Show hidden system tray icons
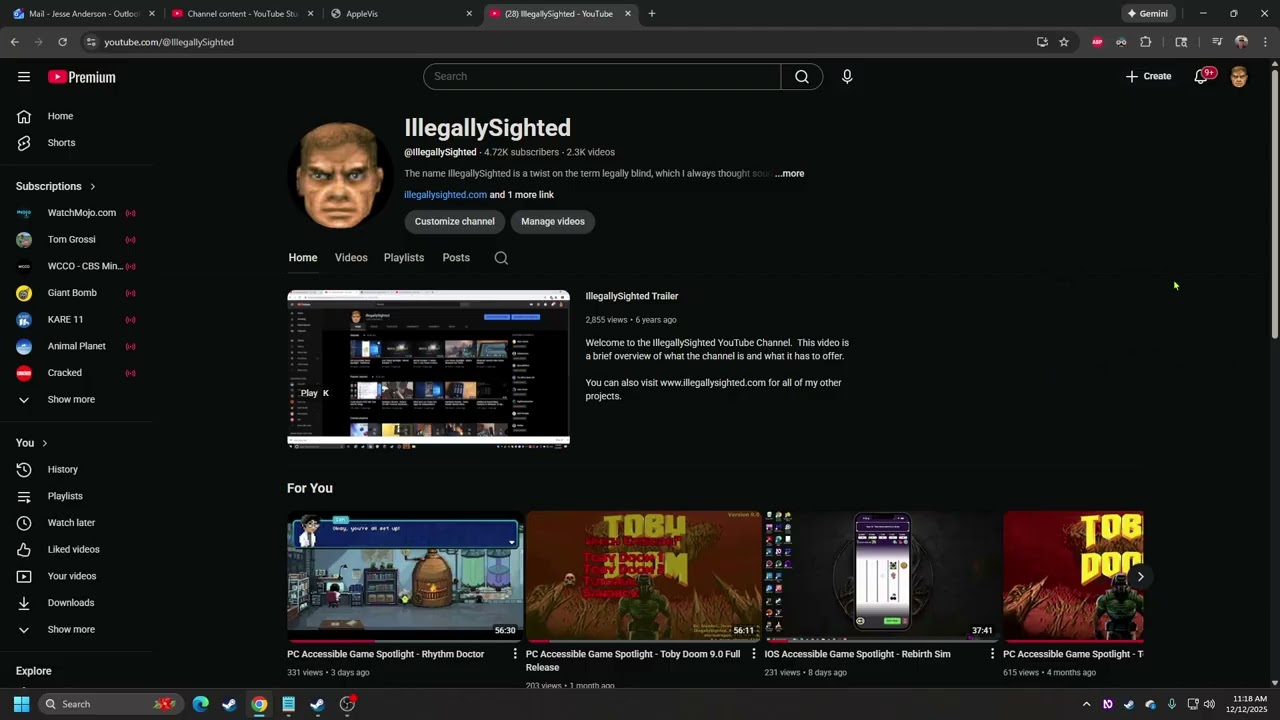The height and width of the screenshot is (720, 1280). pos(1086,704)
